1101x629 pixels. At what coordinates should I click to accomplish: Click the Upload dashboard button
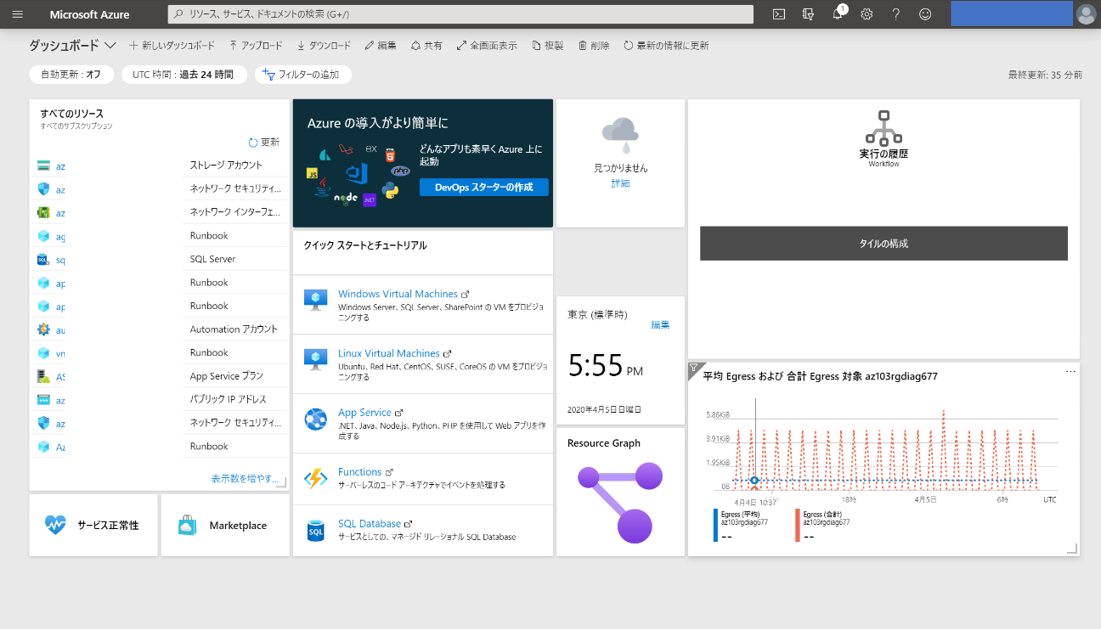pos(256,46)
